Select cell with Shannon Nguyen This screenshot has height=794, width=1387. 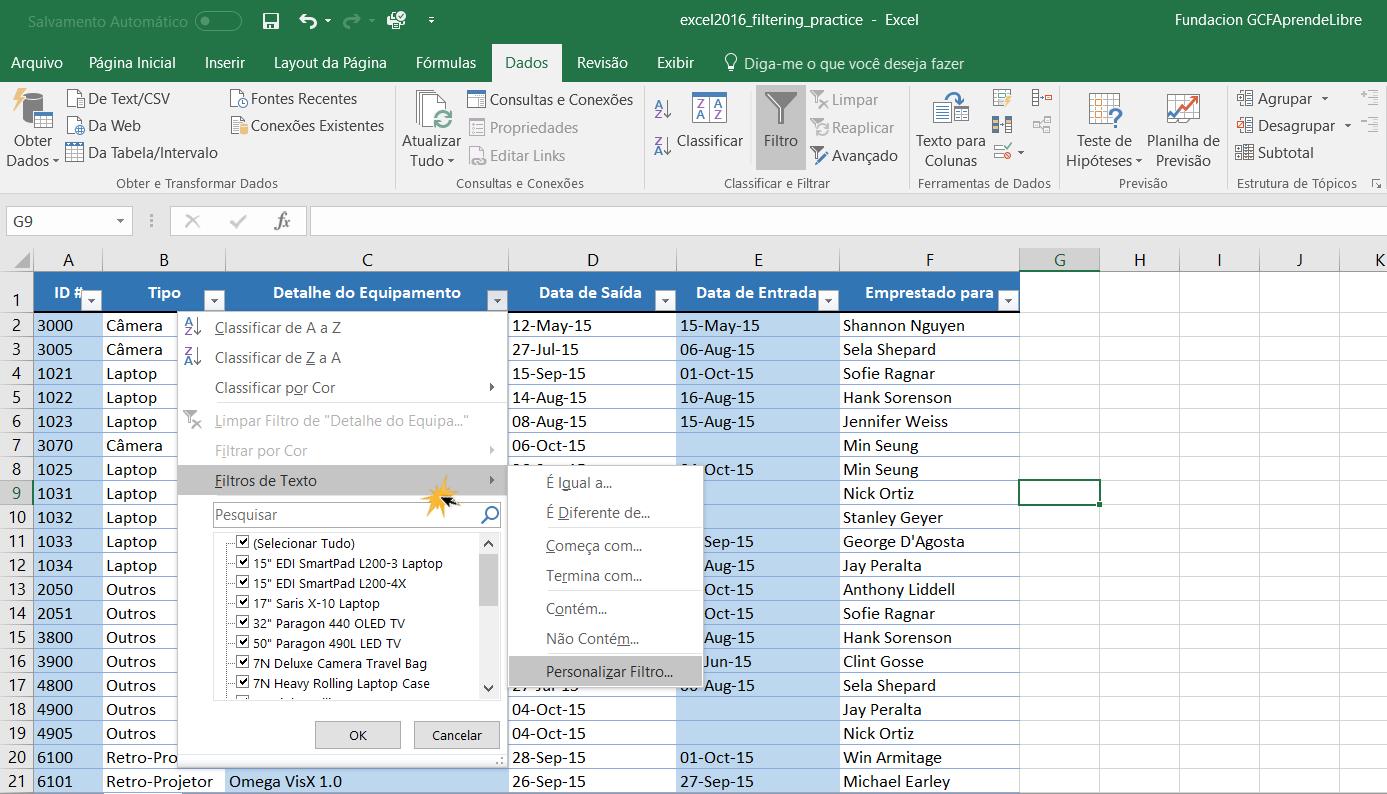click(x=929, y=325)
